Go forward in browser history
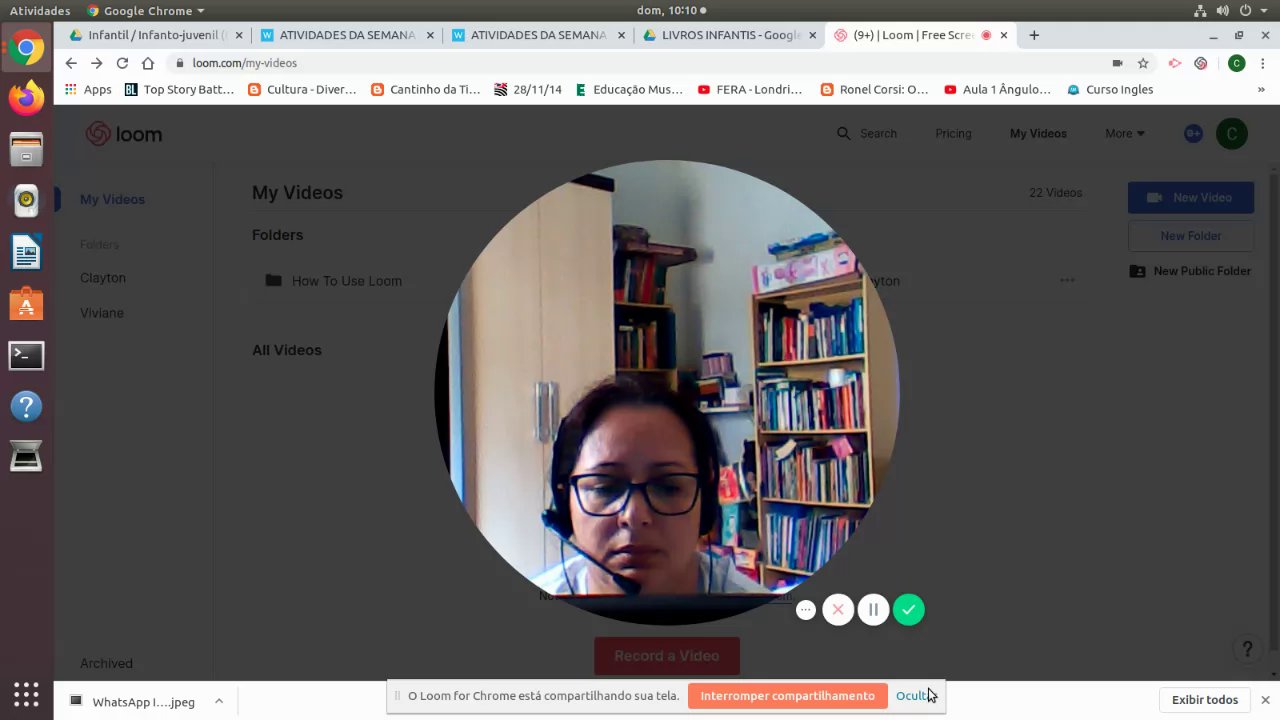The image size is (1280, 720). tap(96, 63)
